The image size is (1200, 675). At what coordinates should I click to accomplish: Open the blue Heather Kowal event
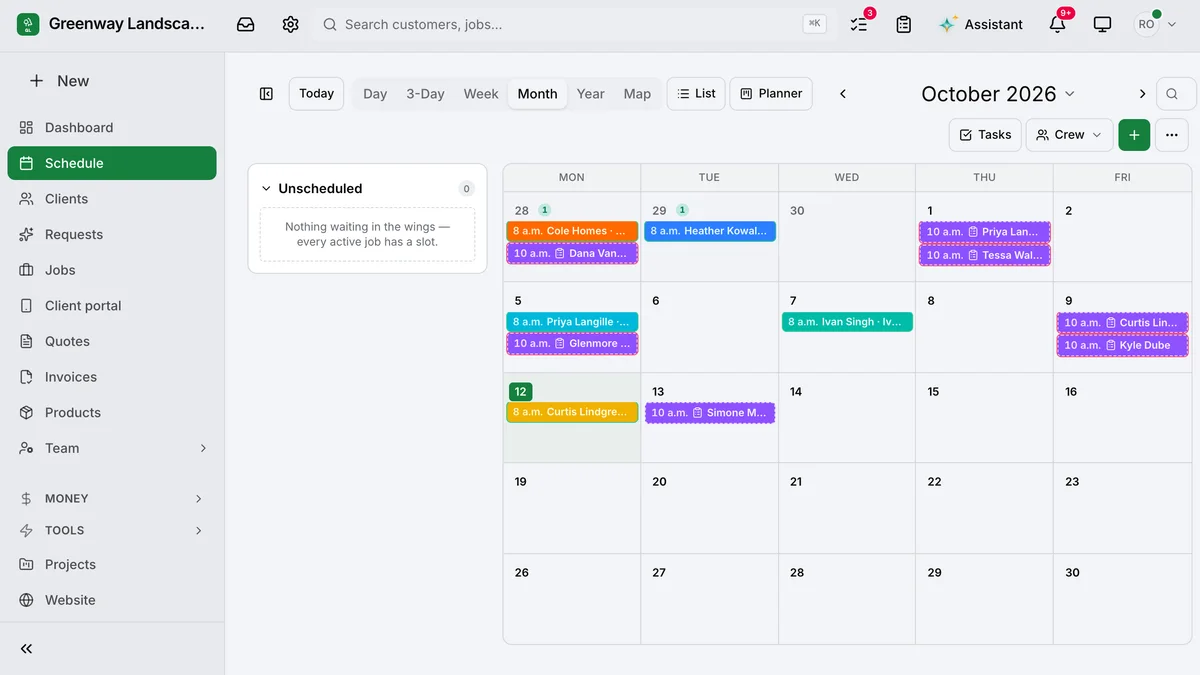click(x=710, y=231)
